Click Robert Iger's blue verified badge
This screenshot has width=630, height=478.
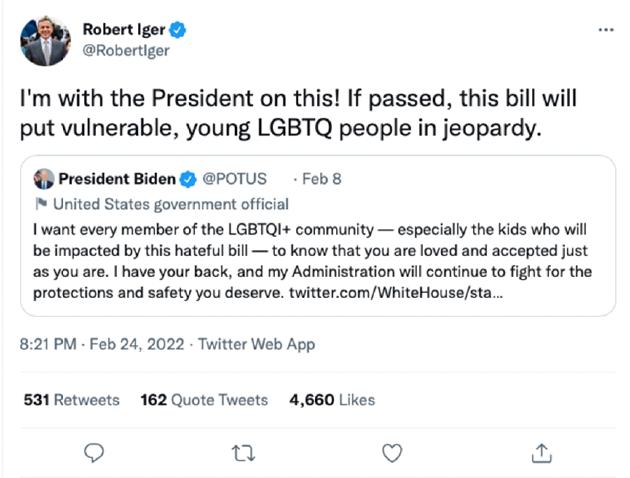pyautogui.click(x=178, y=30)
